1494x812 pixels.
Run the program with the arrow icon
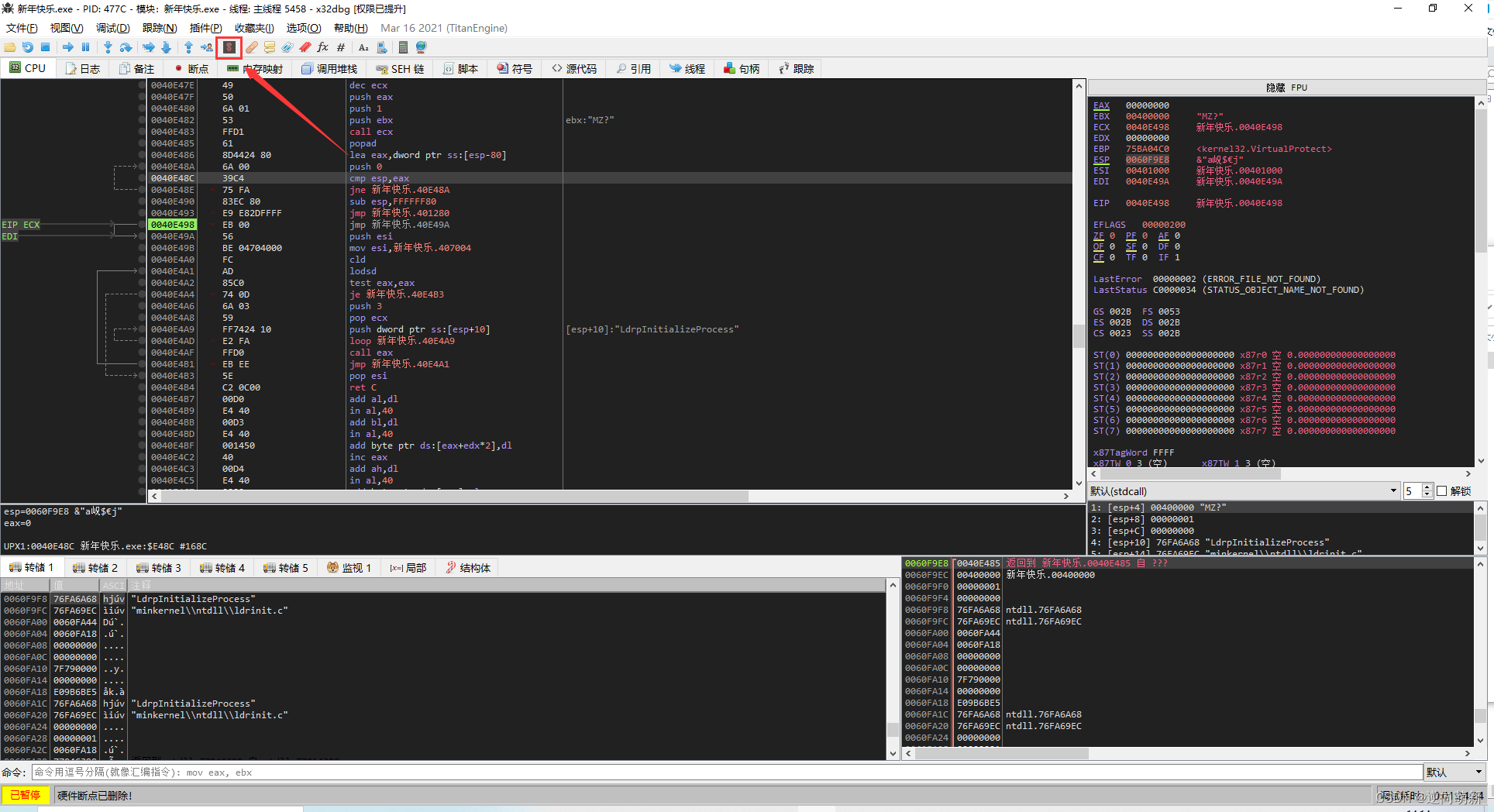click(68, 47)
